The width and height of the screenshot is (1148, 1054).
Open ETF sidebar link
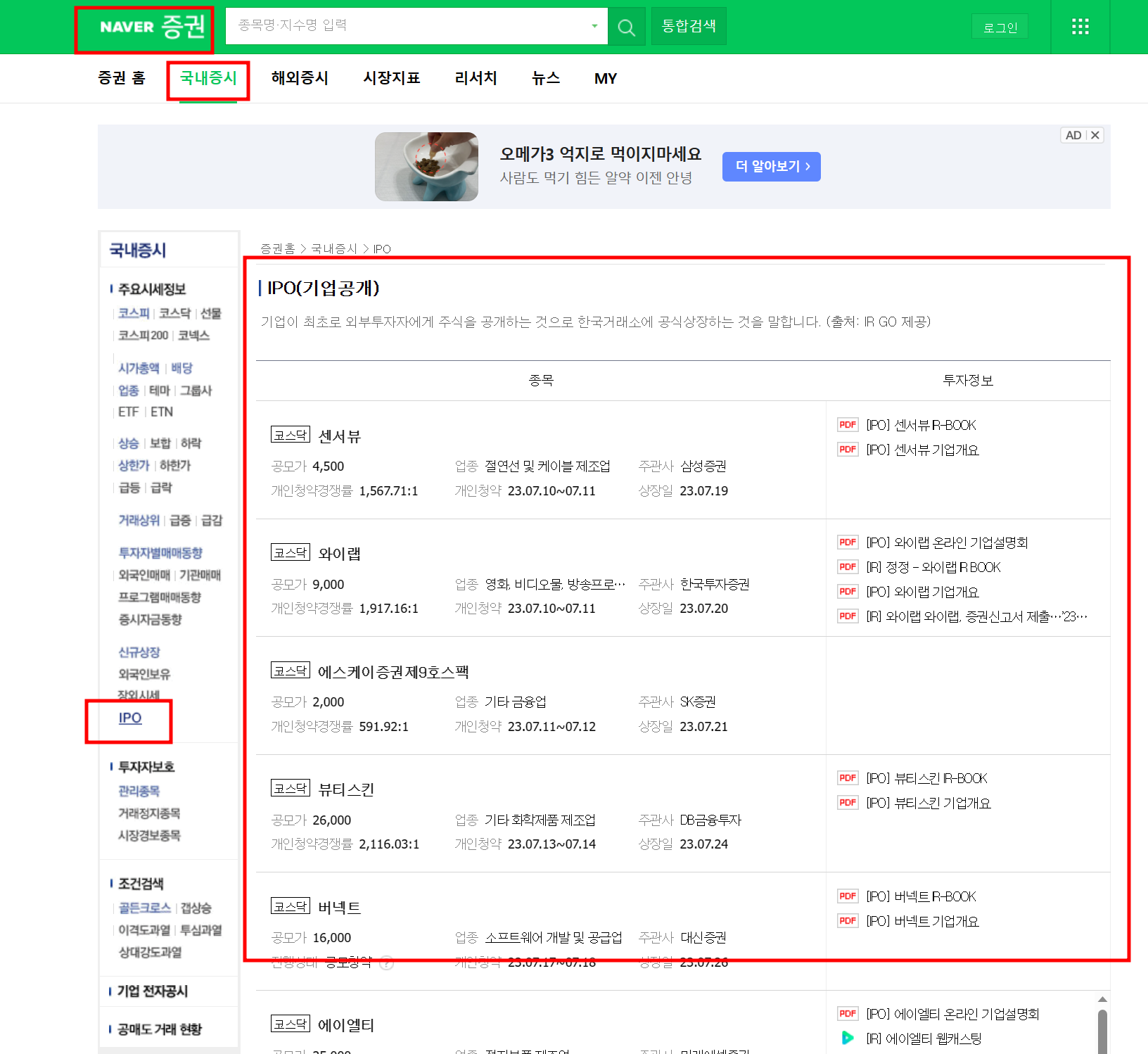(x=128, y=412)
